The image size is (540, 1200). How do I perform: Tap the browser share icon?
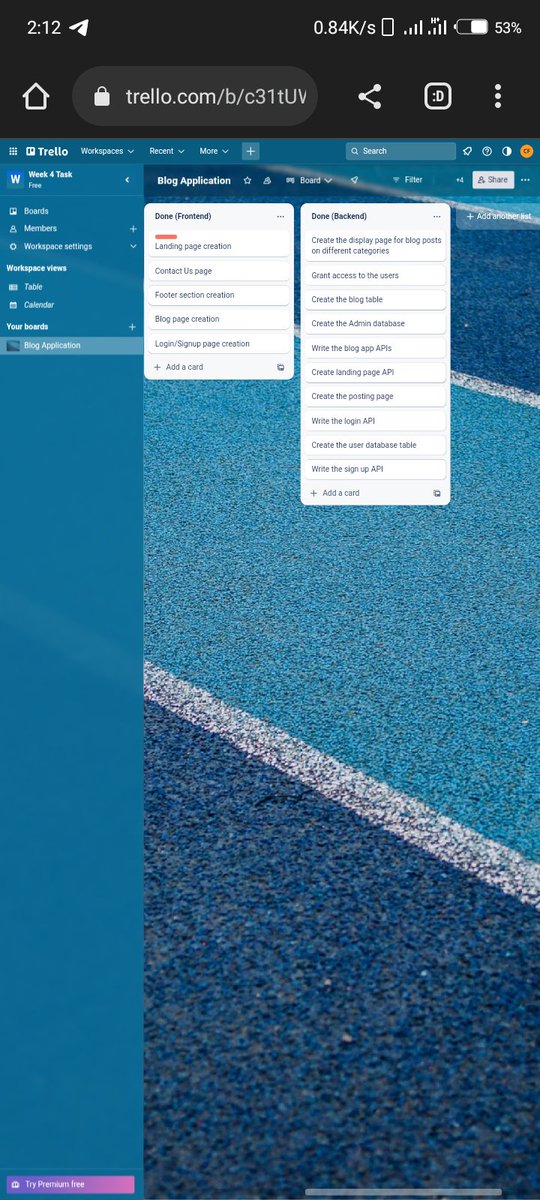(370, 96)
